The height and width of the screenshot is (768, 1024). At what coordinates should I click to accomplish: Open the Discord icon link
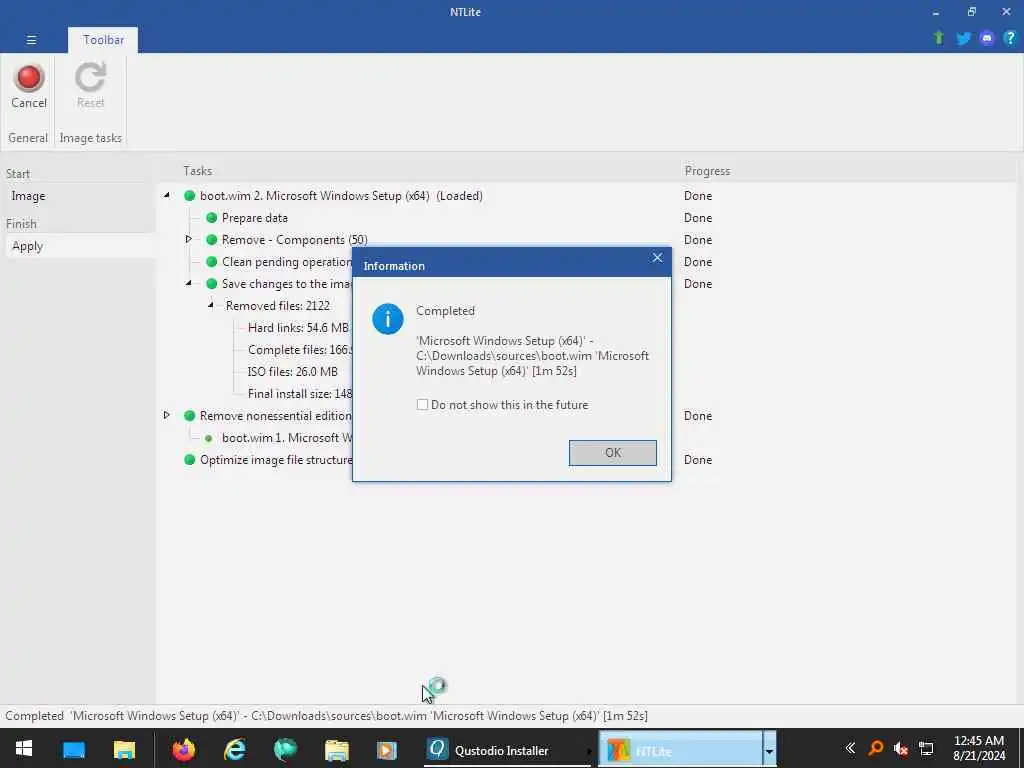(987, 38)
